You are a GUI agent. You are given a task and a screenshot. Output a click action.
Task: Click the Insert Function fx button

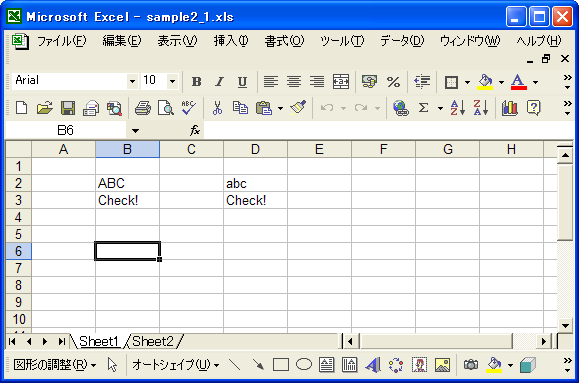(195, 130)
